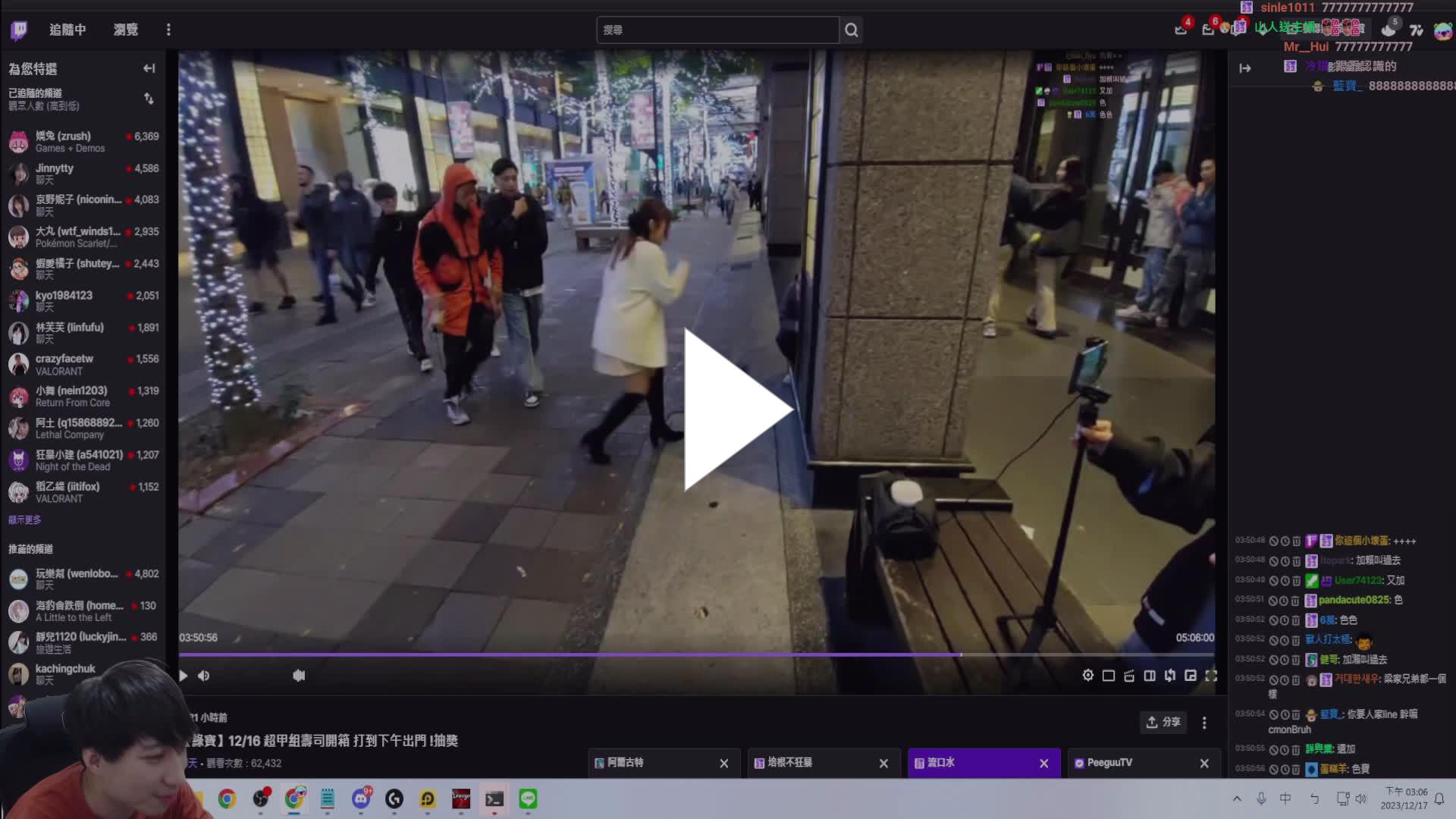Viewport: 1456px width, 819px height.
Task: Open the video's more-options menu beside 分享
Action: [1204, 723]
